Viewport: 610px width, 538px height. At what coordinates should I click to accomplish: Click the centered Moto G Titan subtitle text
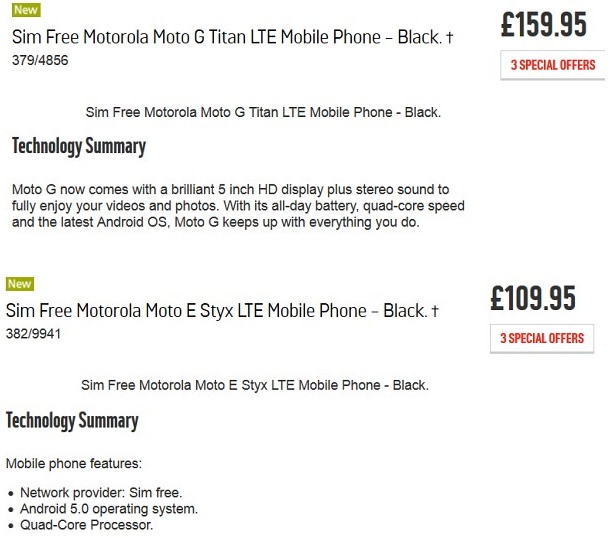click(x=263, y=112)
